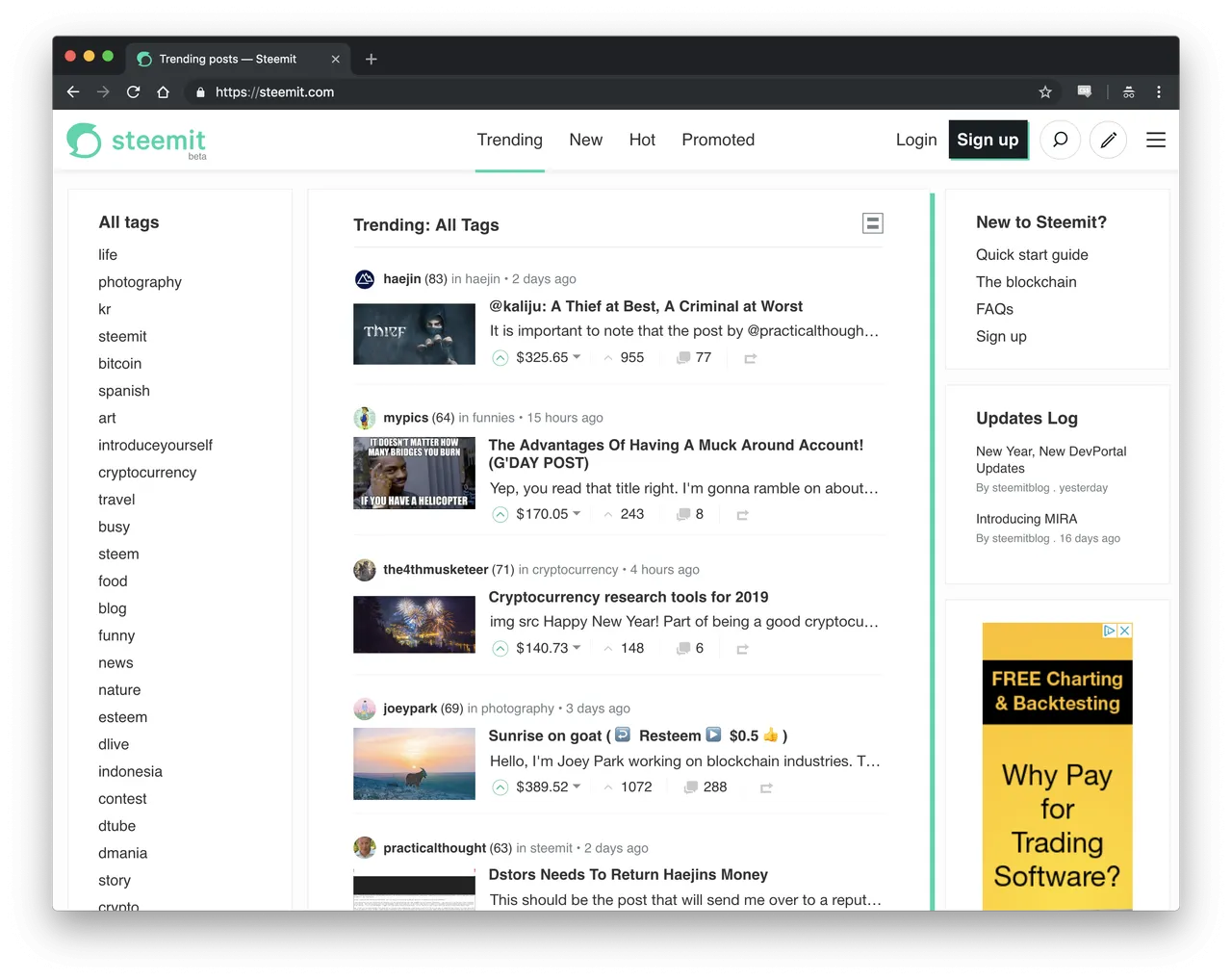Image resolution: width=1232 pixels, height=980 pixels.
Task: Upvote the Muck Around Account post
Action: 500,515
